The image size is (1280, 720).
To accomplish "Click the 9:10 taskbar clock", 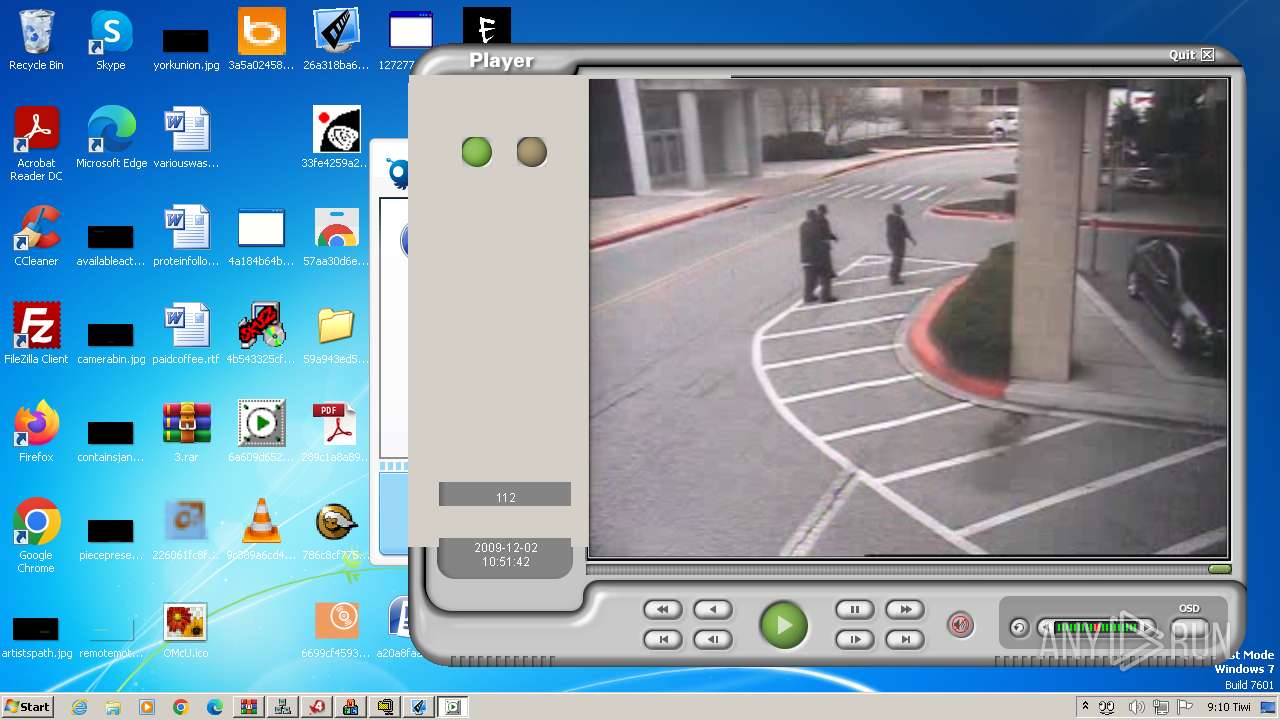I will (x=1228, y=707).
